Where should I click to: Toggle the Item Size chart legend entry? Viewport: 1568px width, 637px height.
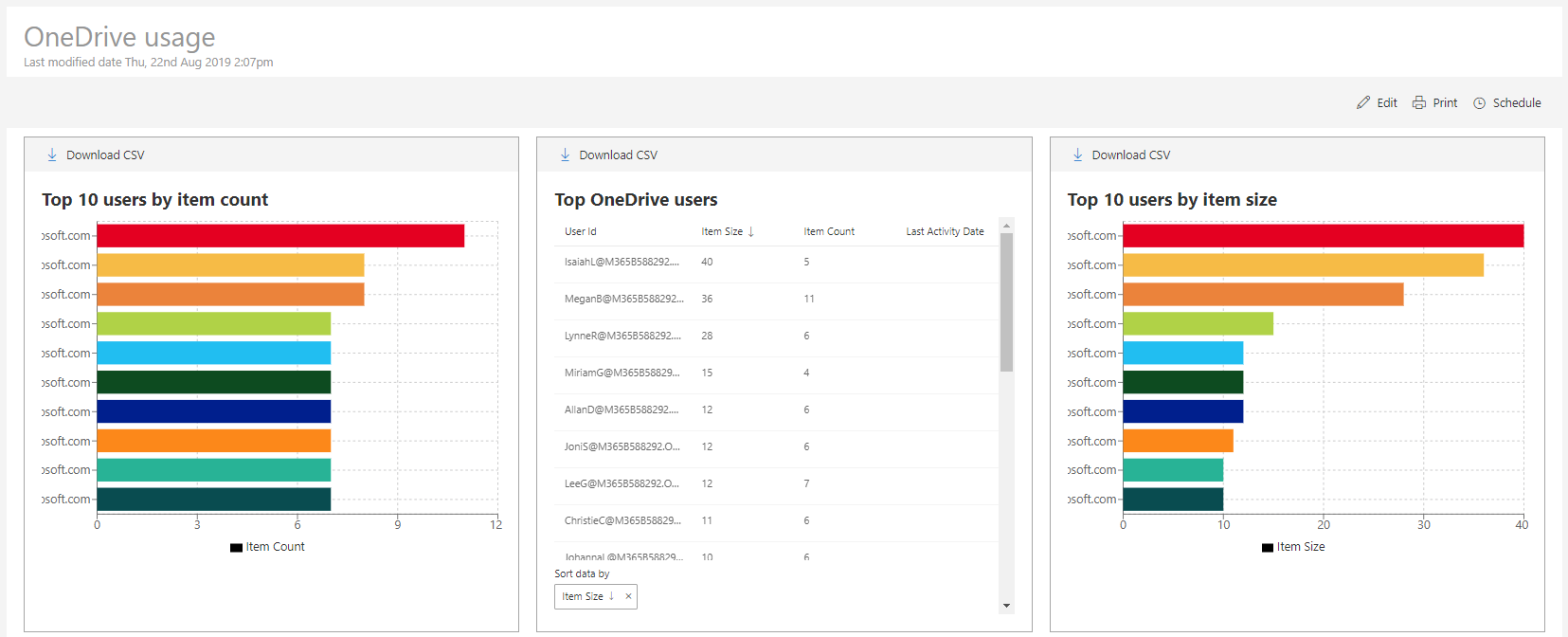[x=1293, y=547]
